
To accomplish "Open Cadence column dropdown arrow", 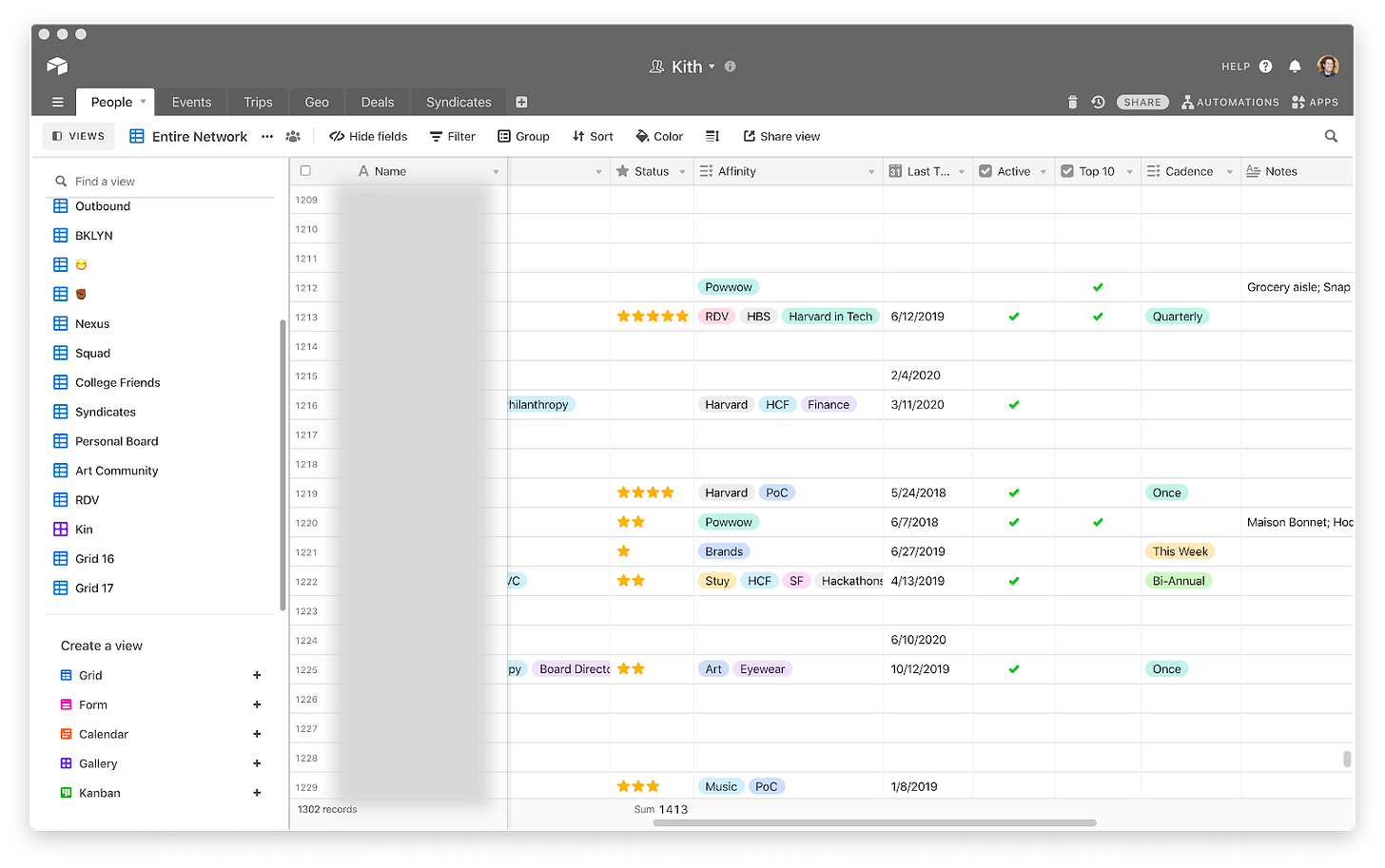I will pos(1230,172).
